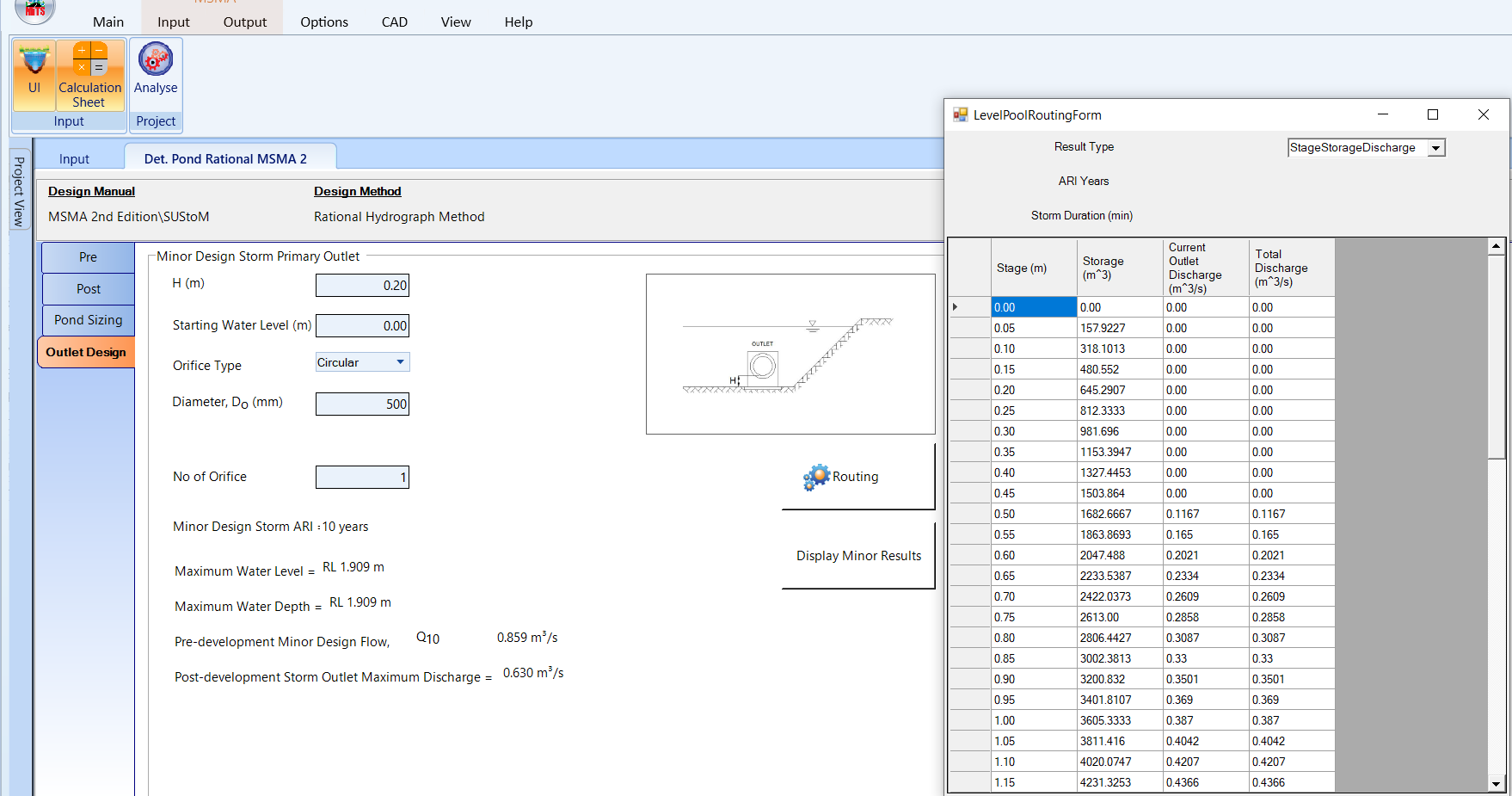The image size is (1512, 796).
Task: Click the H (m) input field
Action: point(362,285)
